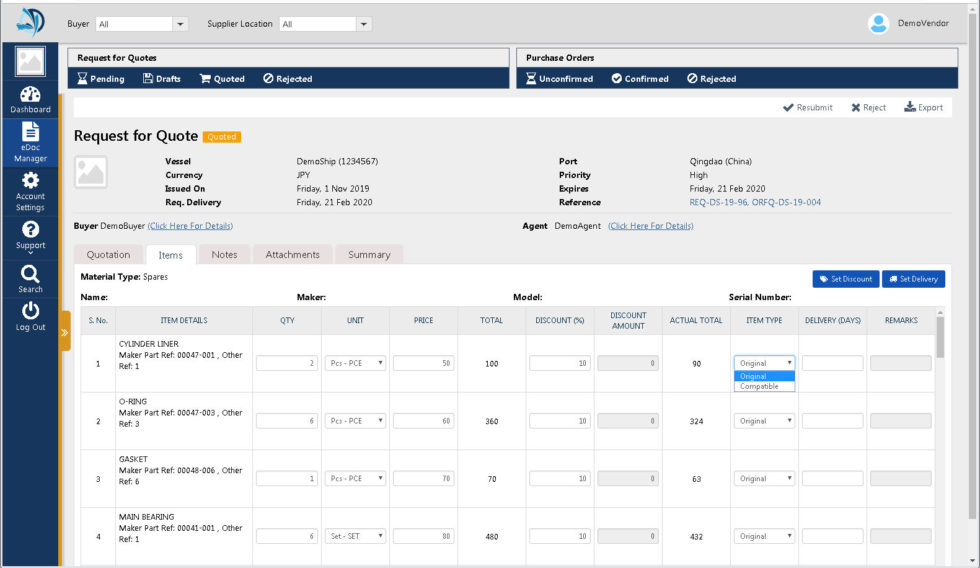Click the DemoVendor user avatar

879,23
